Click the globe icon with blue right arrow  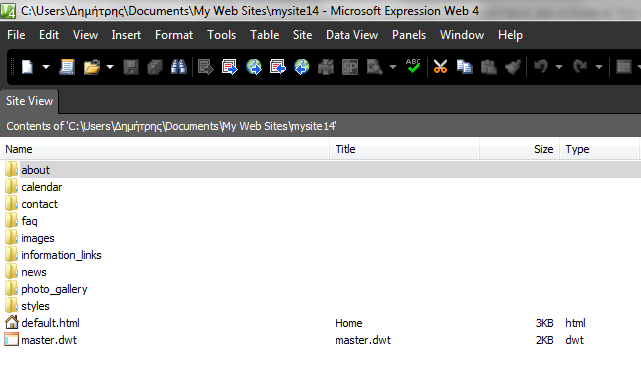click(253, 67)
